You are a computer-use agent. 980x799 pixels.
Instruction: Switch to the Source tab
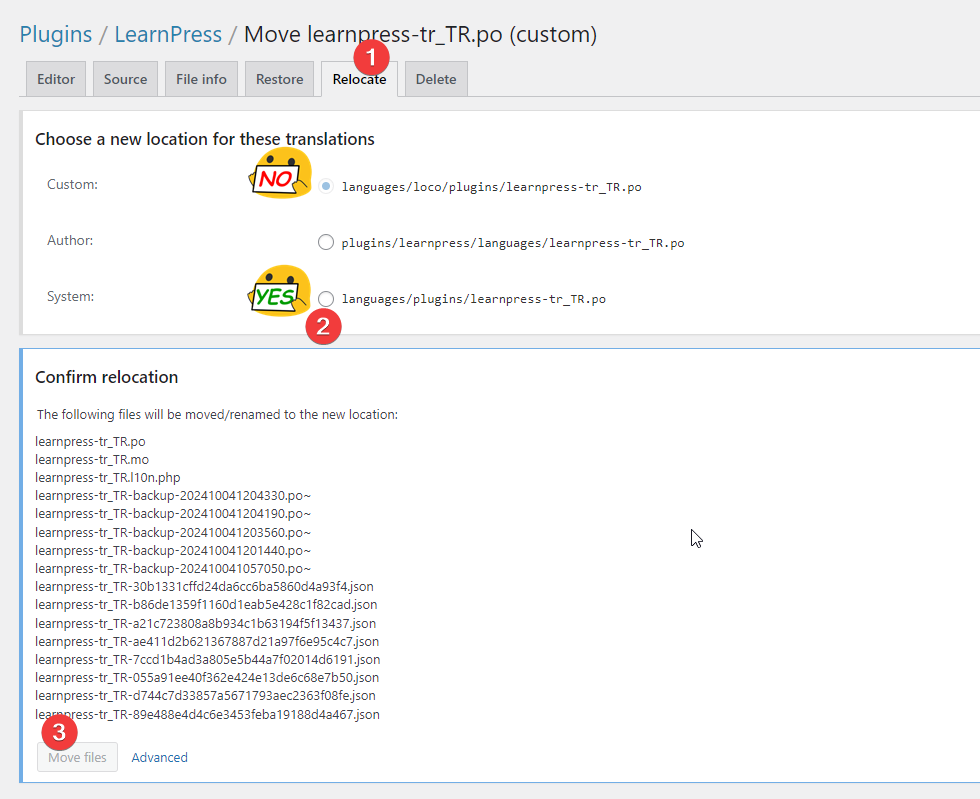(x=126, y=79)
